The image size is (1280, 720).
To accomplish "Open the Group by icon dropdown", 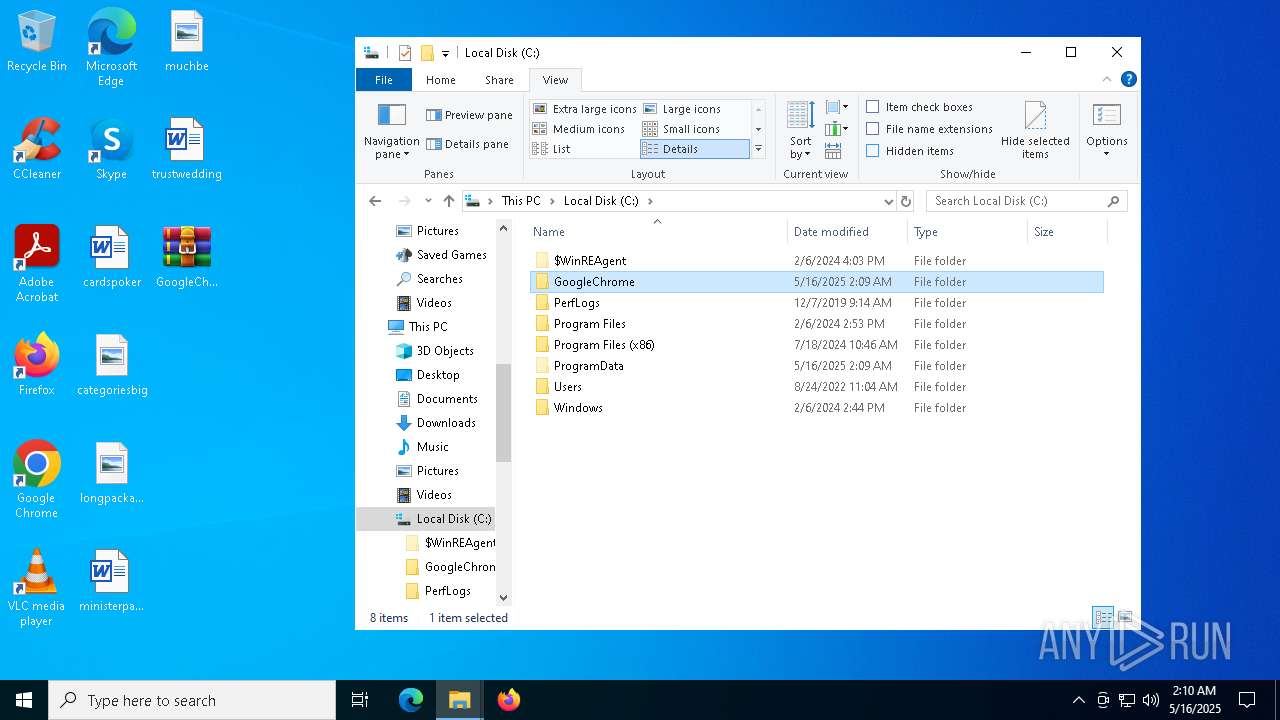I will 837,107.
